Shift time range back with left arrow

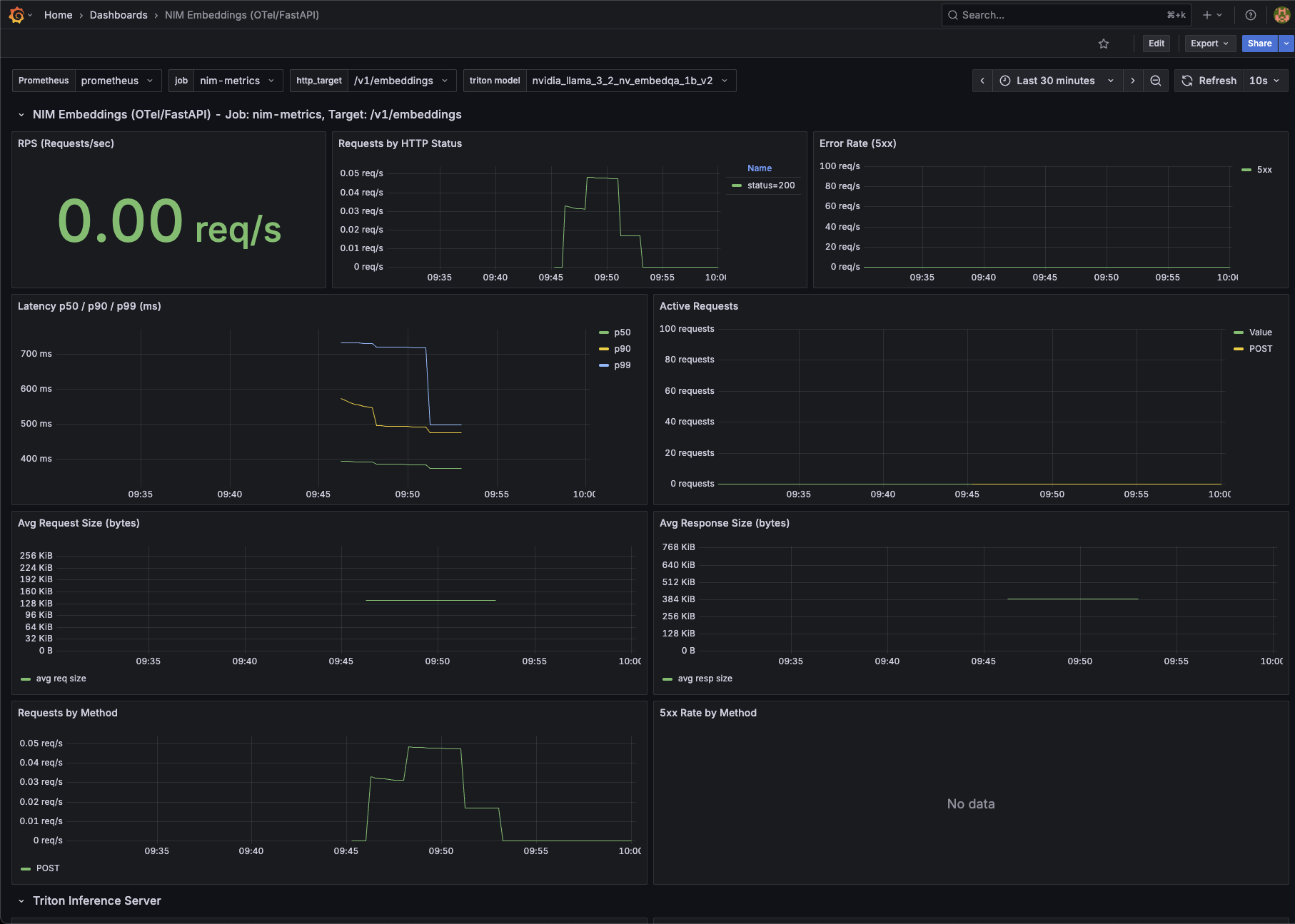[x=982, y=81]
